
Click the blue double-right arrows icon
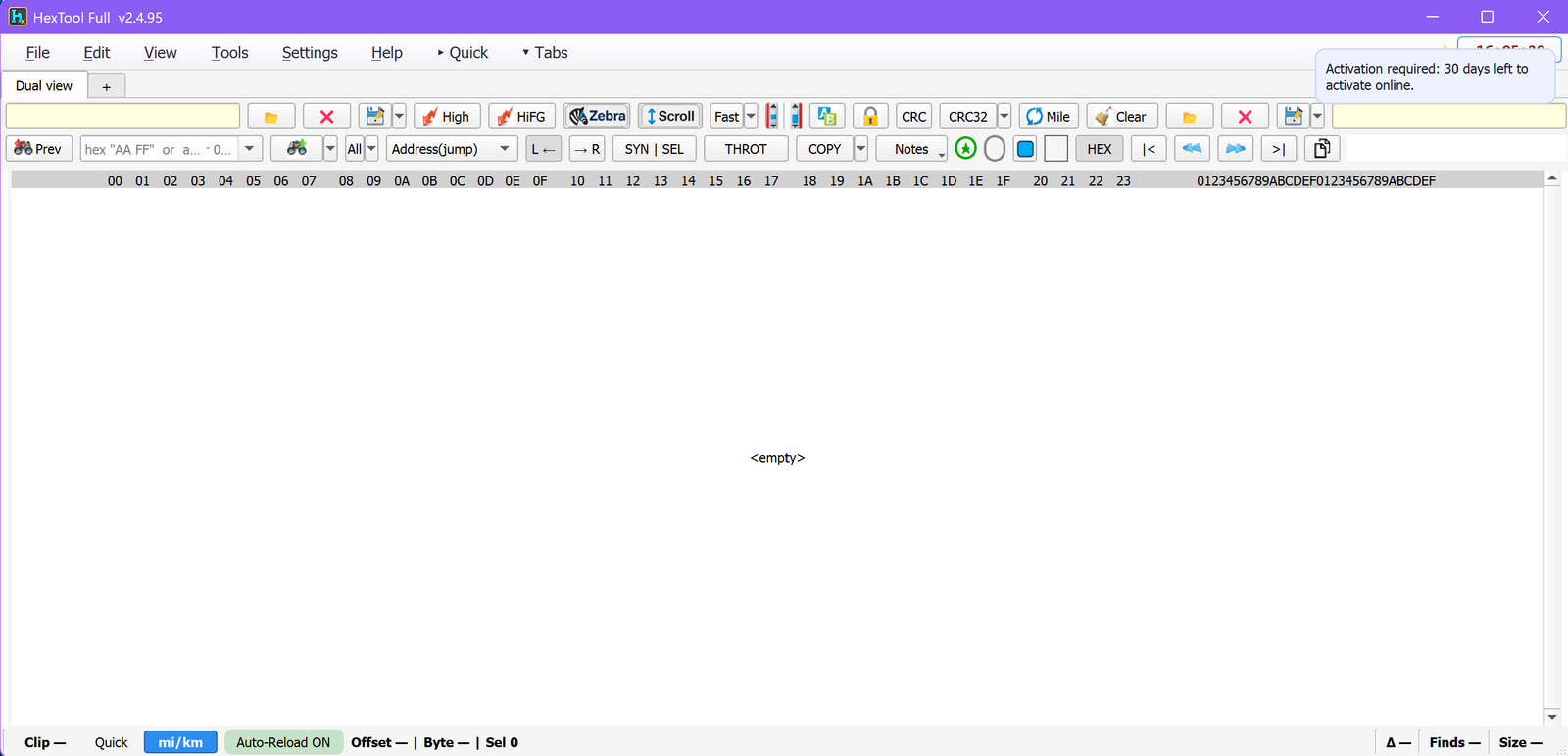coord(1236,149)
